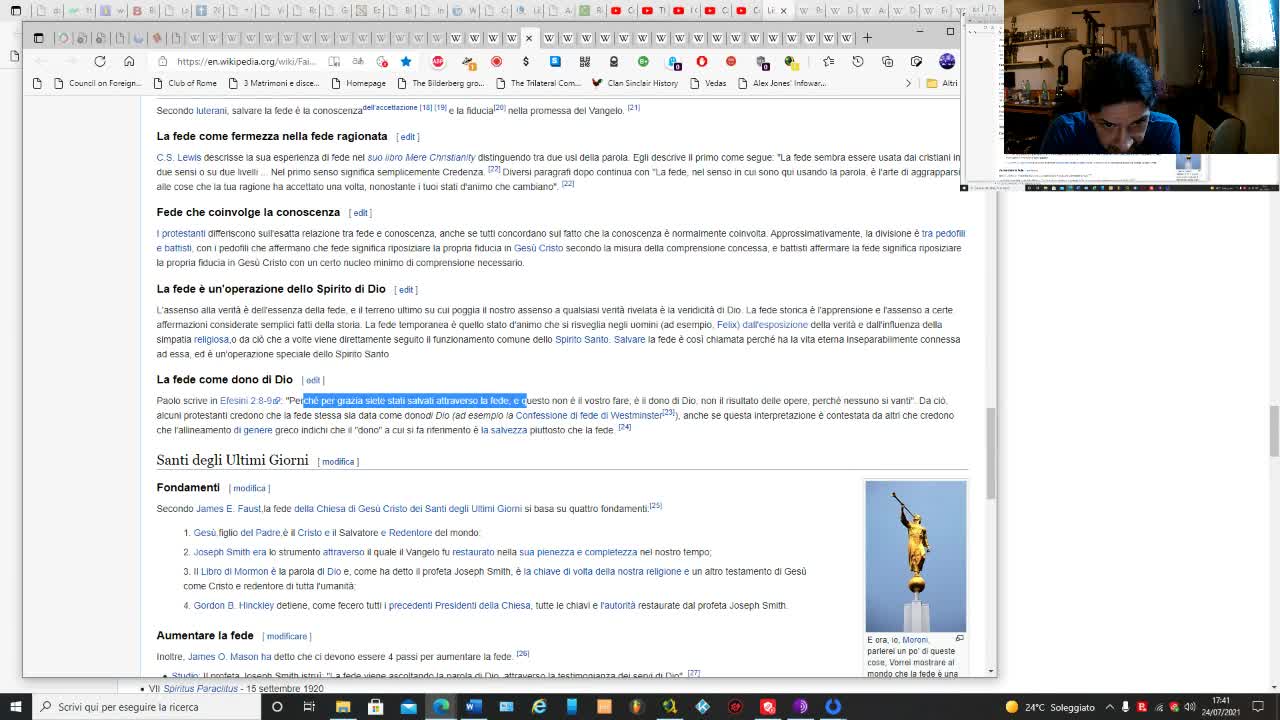1280x720 pixels.
Task: Open the Vedas bookmark
Action: click(x=707, y=83)
